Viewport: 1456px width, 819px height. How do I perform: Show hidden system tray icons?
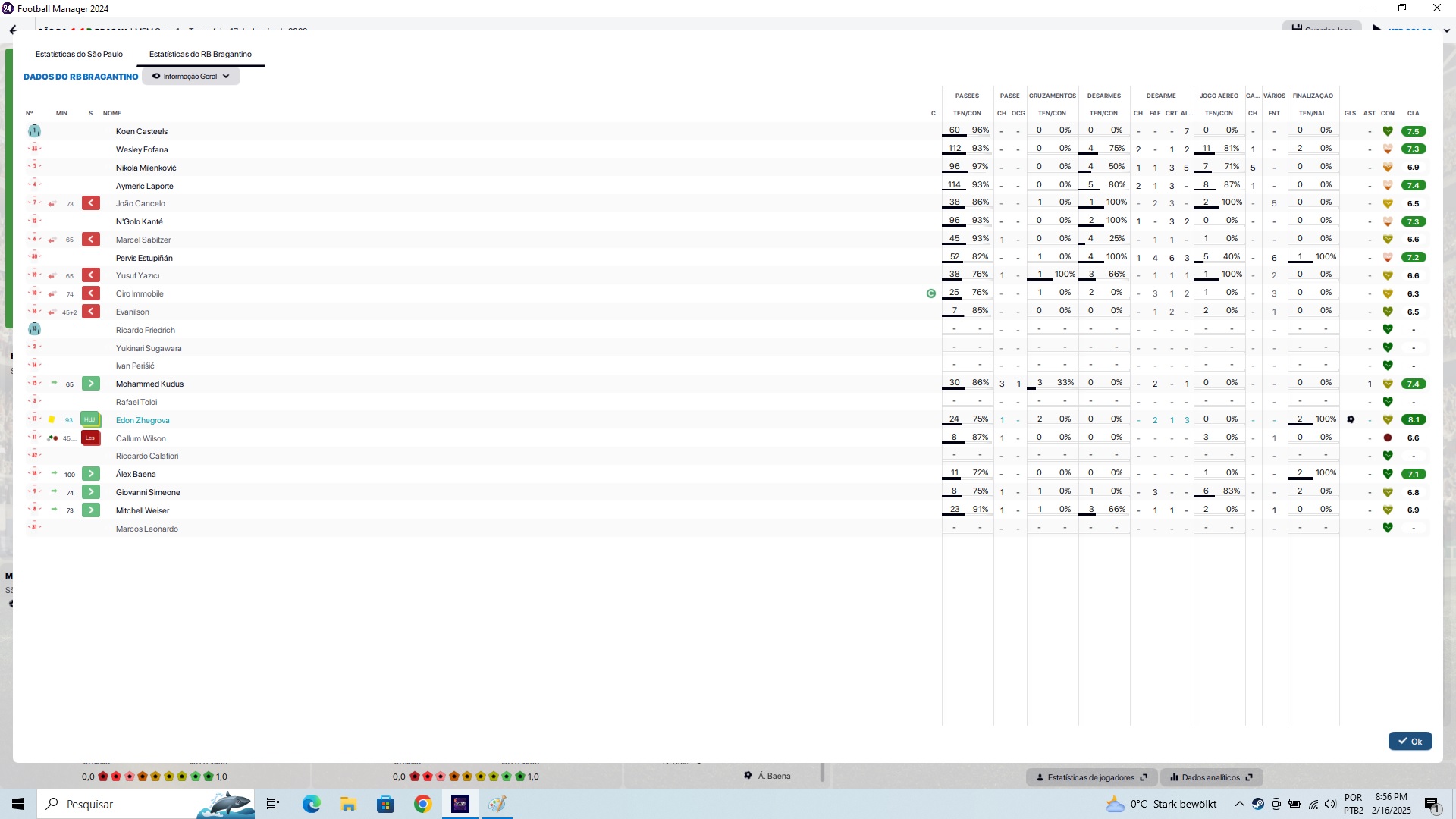point(1239,804)
